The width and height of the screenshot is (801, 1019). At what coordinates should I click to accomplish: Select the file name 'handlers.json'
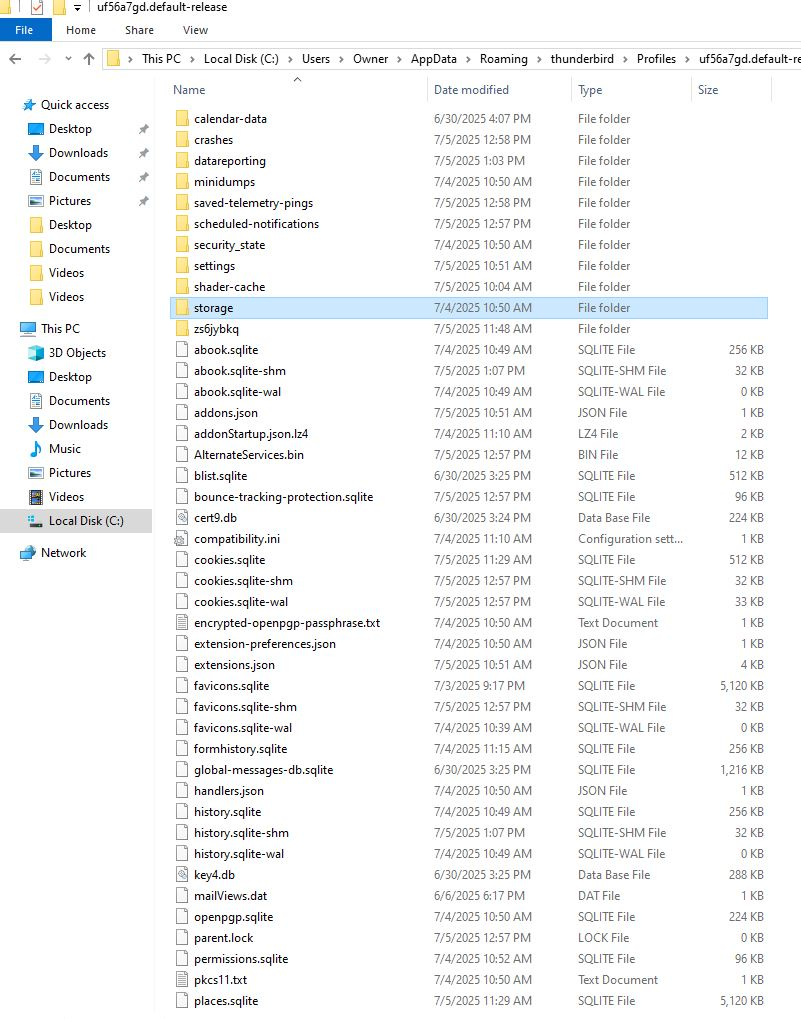(x=229, y=790)
